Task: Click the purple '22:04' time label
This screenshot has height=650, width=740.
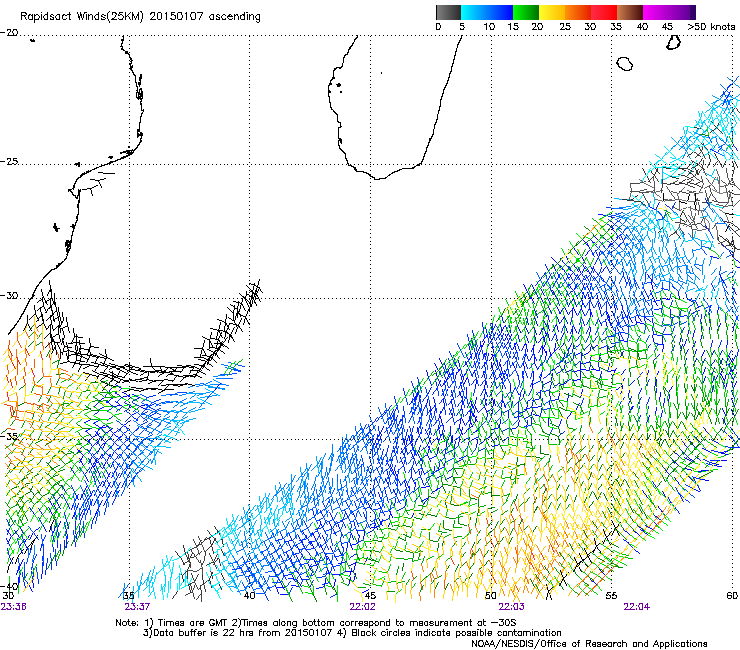Action: click(636, 607)
